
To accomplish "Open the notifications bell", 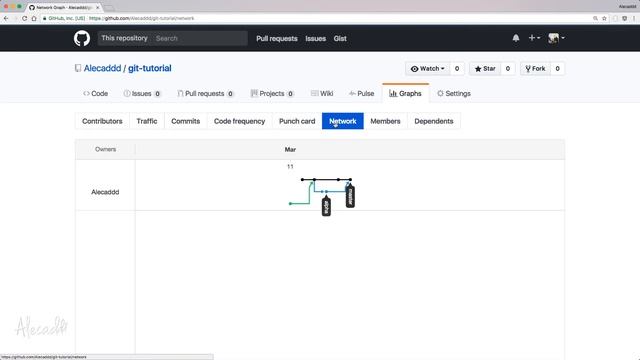I will (516, 38).
